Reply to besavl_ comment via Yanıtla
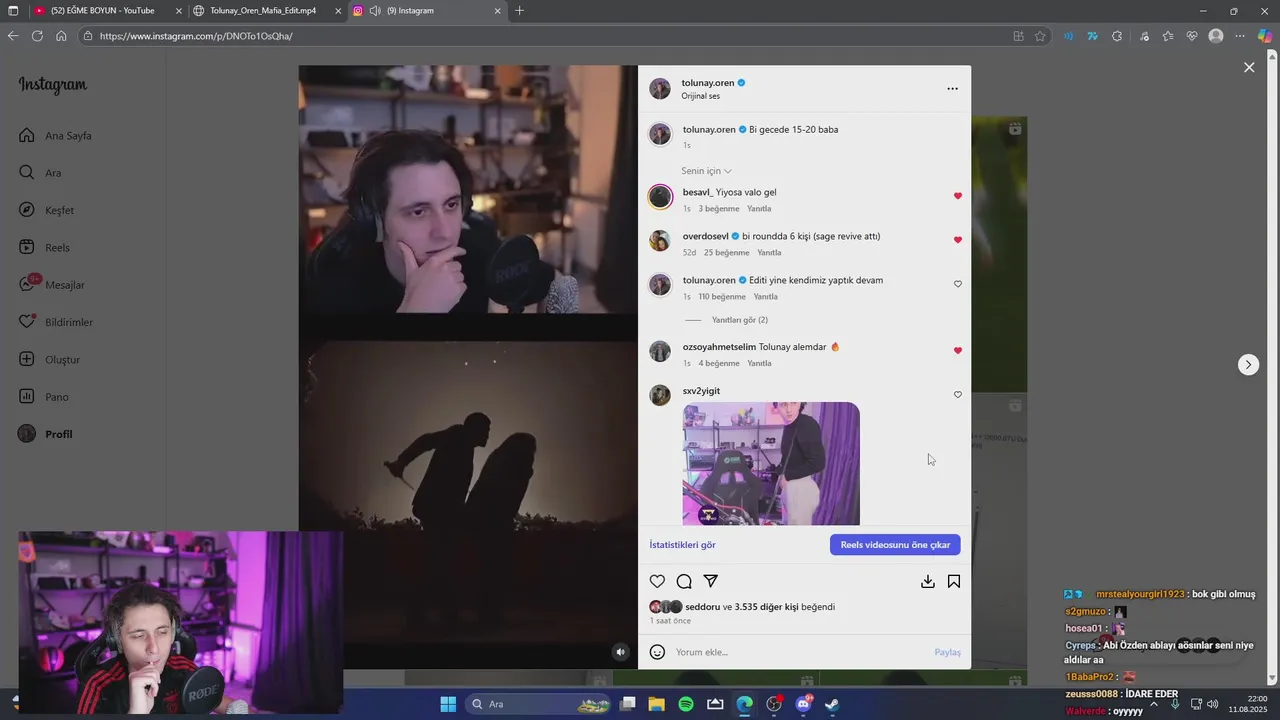Viewport: 1280px width, 720px height. pos(759,209)
